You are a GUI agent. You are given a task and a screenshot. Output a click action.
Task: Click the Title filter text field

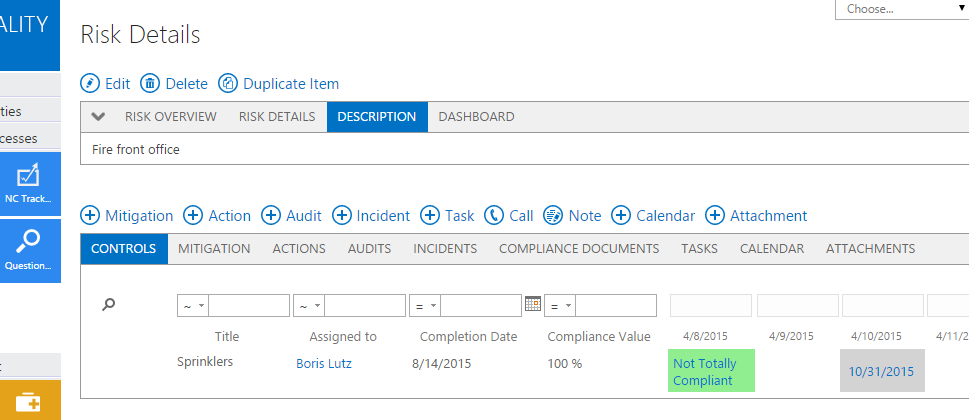click(249, 306)
